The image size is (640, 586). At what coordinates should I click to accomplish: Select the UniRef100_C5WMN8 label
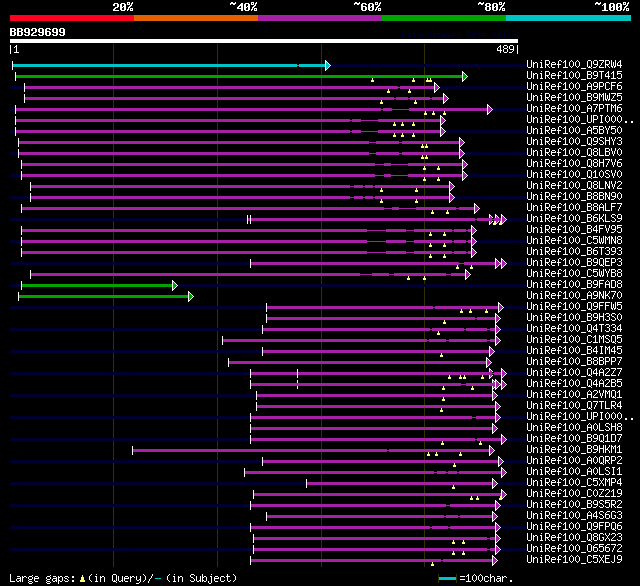(574, 241)
